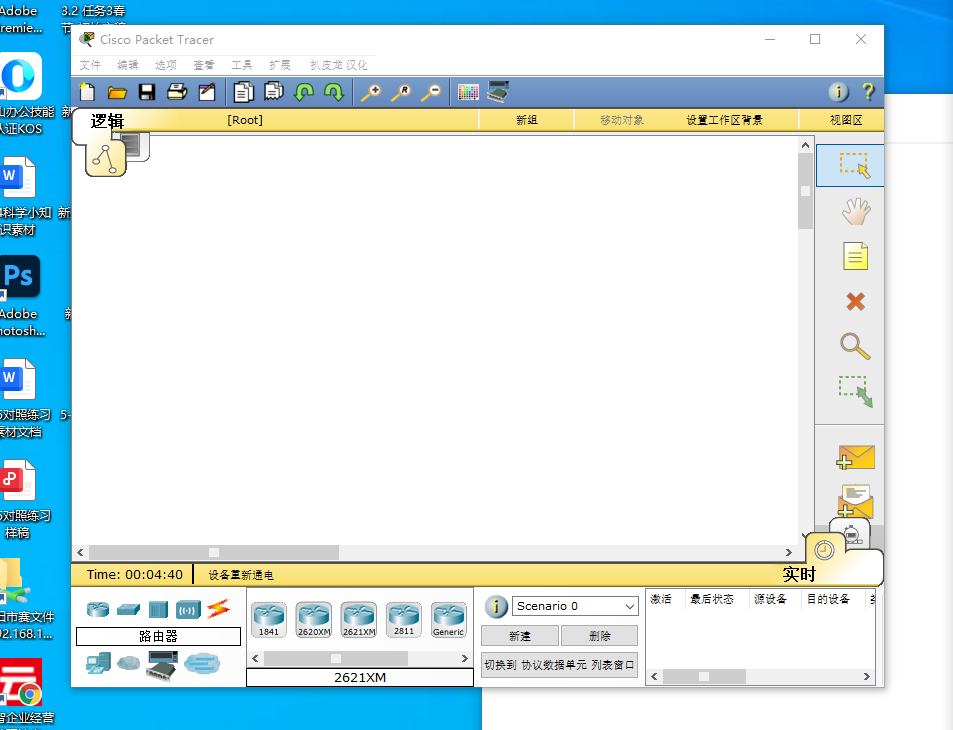The height and width of the screenshot is (730, 953).
Task: Pick the Generic router
Action: point(449,619)
